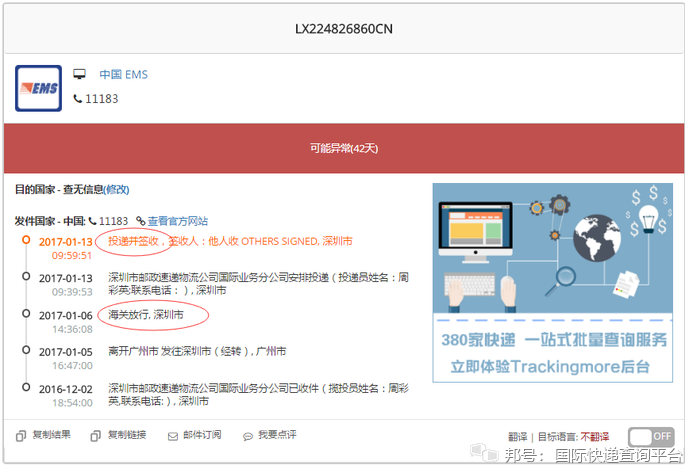Click 我要点评 to leave a review
685x465 pixels.
click(x=277, y=436)
